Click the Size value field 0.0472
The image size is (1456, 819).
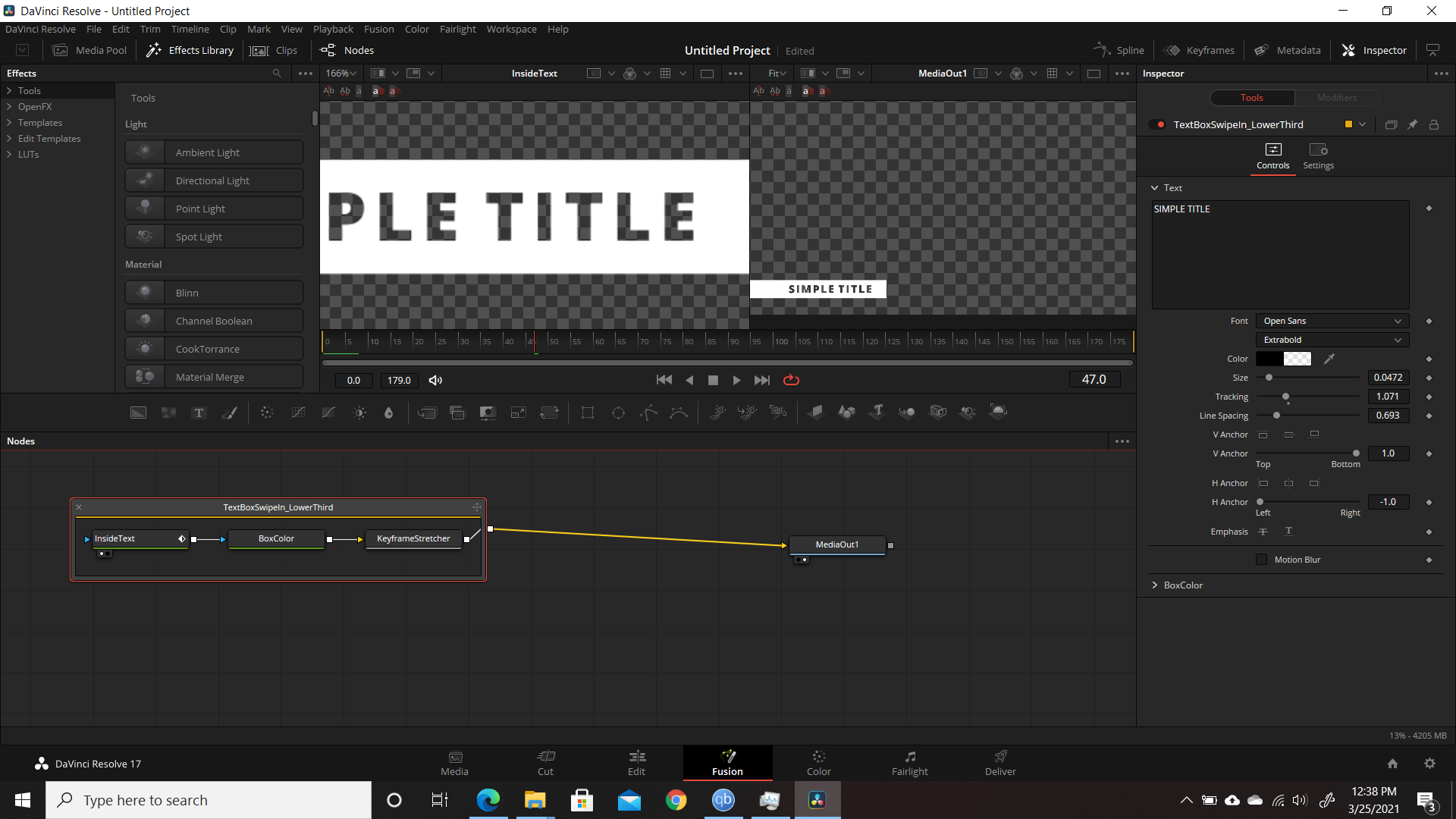tap(1388, 378)
